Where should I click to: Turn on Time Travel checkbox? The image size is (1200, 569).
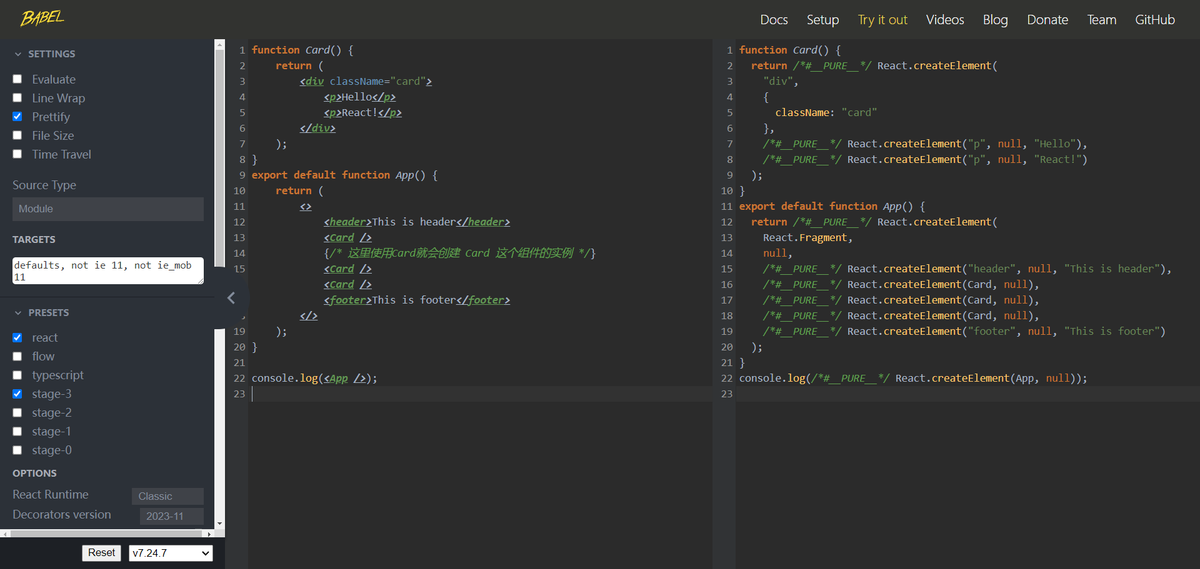tap(17, 154)
